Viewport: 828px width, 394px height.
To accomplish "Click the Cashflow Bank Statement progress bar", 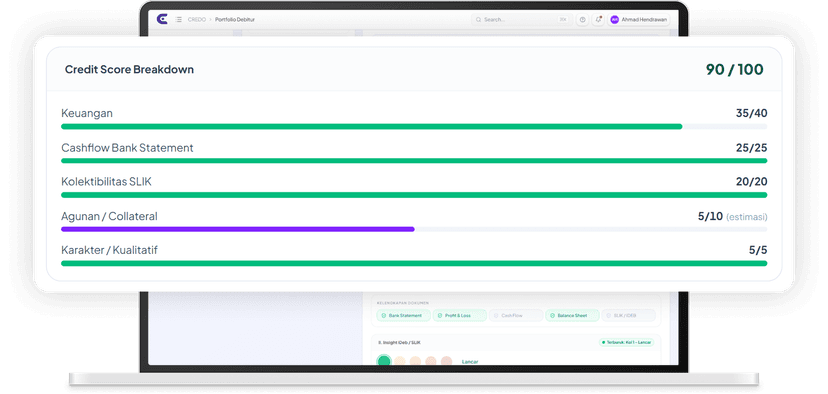I will tap(414, 161).
